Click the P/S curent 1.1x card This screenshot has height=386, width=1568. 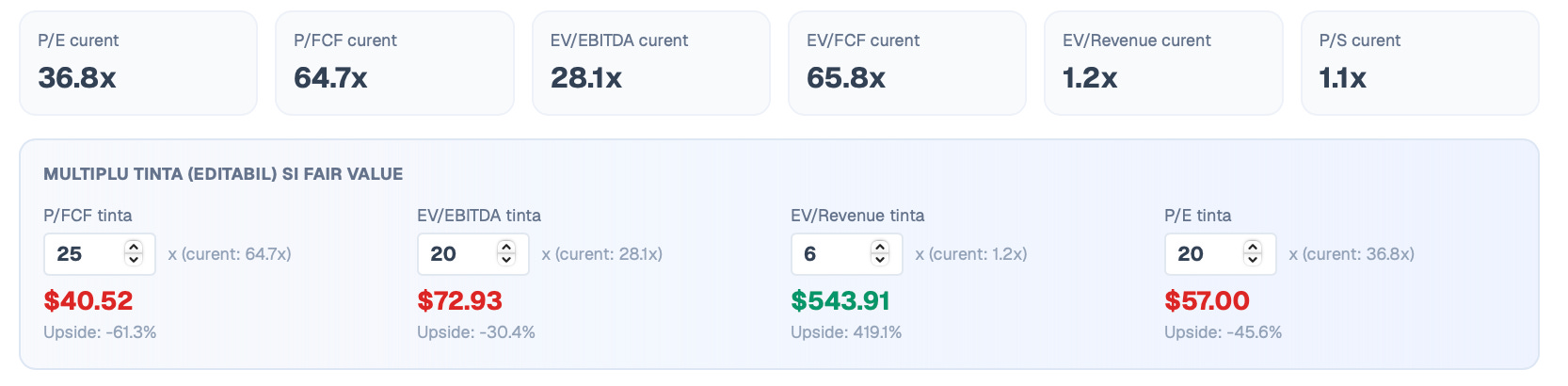tap(1420, 63)
